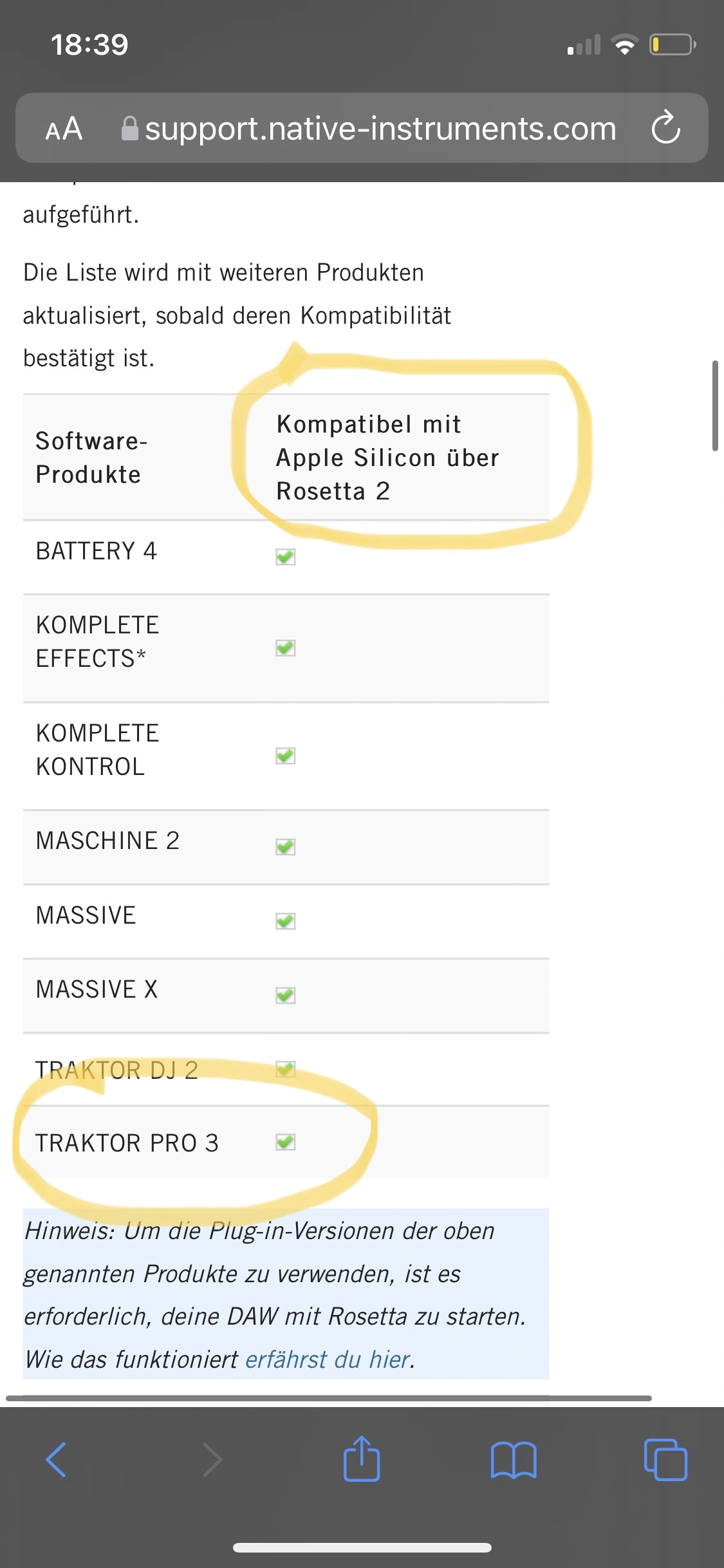Tap the support.native-instruments.com address field
724x1568 pixels.
pos(380,129)
